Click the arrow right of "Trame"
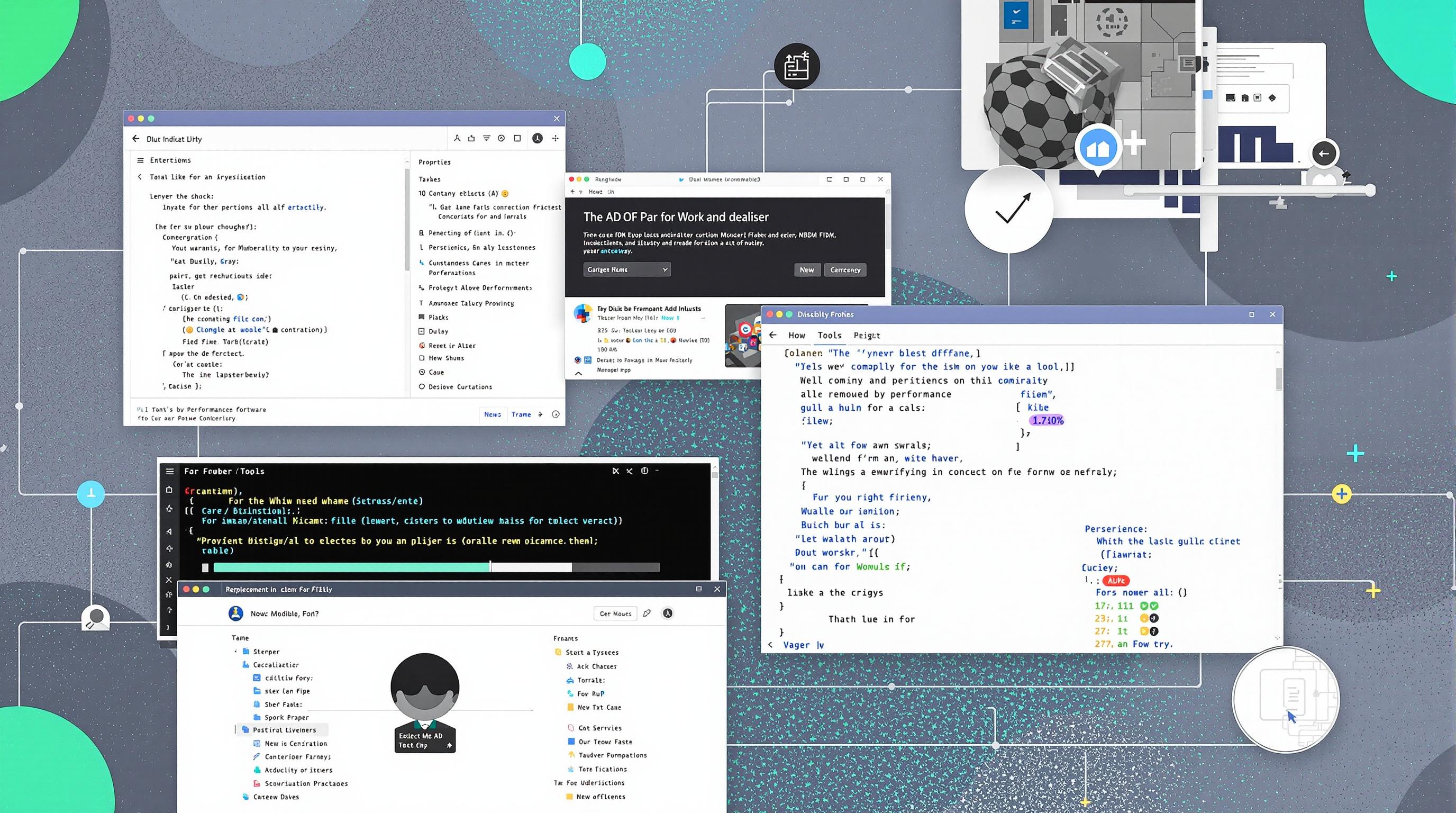Image resolution: width=1456 pixels, height=813 pixels. coord(540,414)
